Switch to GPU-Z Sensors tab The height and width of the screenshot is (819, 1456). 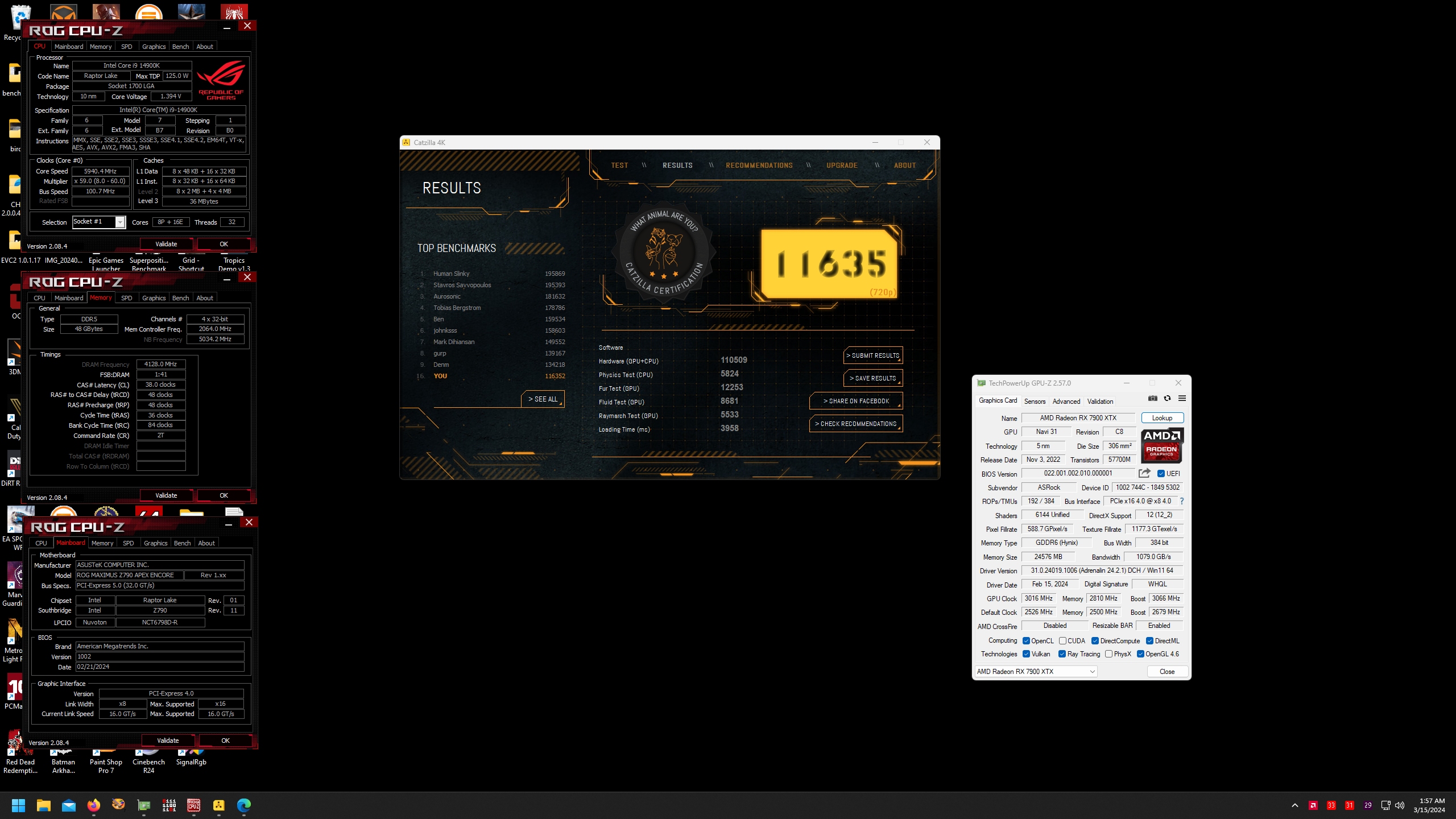point(1035,402)
